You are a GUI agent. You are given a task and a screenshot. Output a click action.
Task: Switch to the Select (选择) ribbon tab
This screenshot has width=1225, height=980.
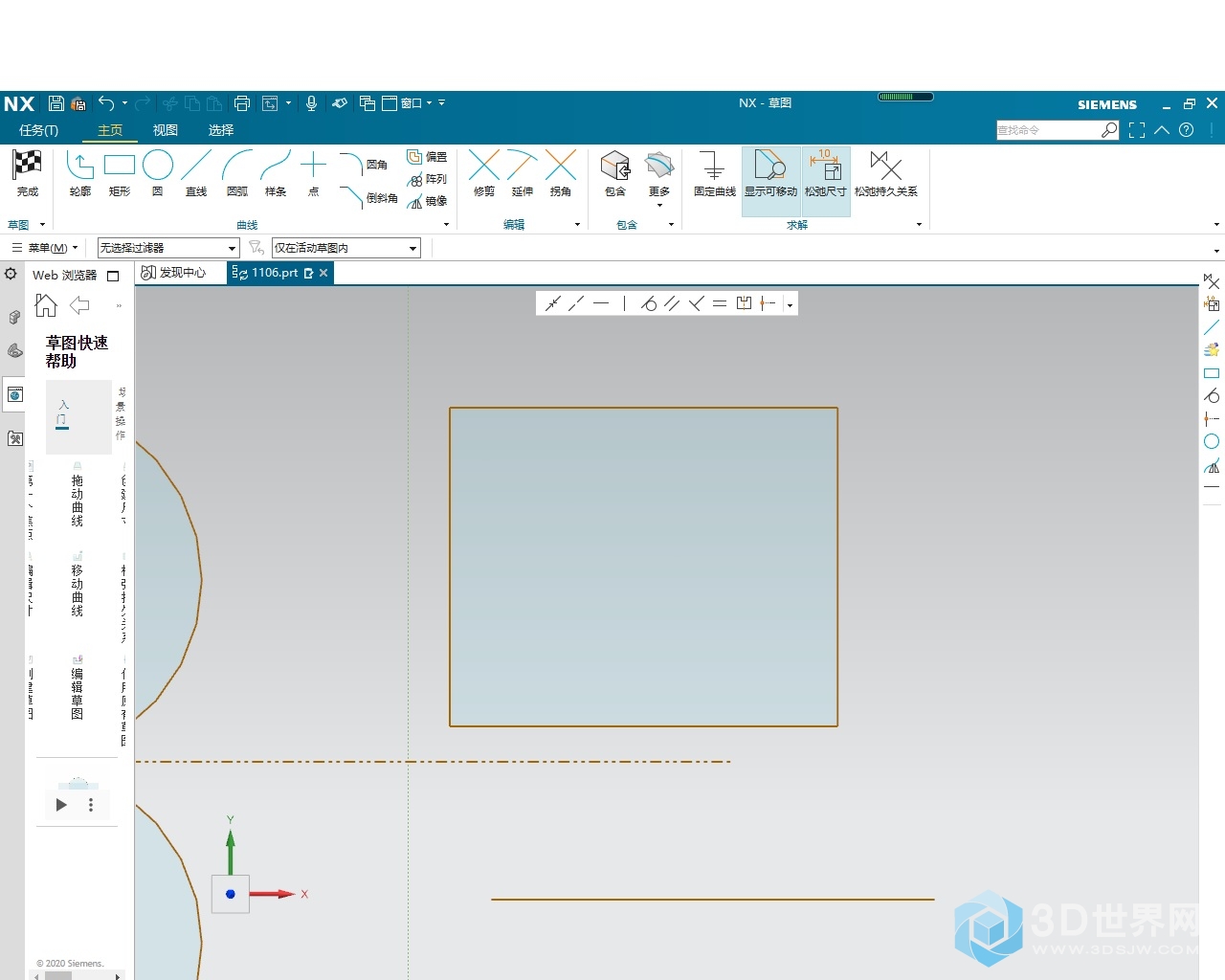(x=221, y=130)
